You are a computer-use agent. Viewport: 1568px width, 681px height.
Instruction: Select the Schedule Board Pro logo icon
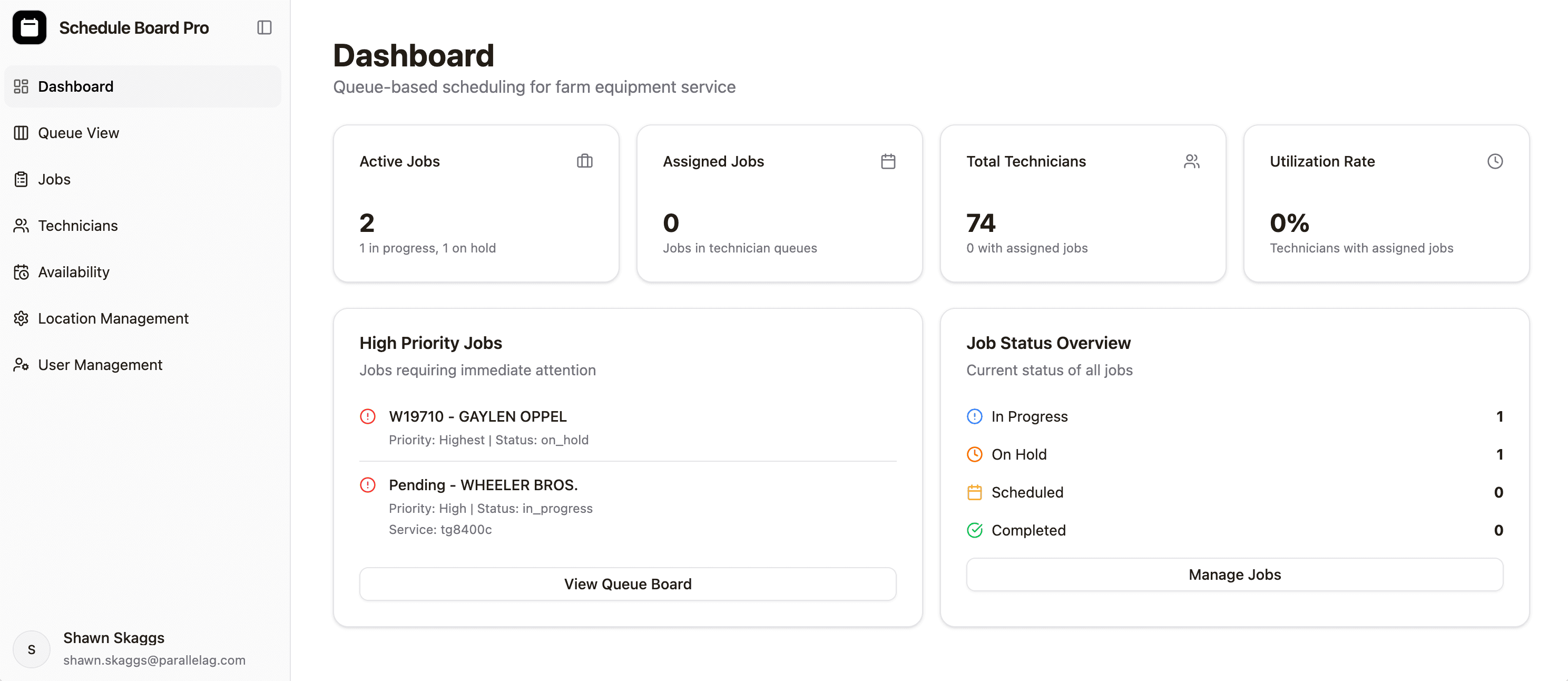coord(29,27)
